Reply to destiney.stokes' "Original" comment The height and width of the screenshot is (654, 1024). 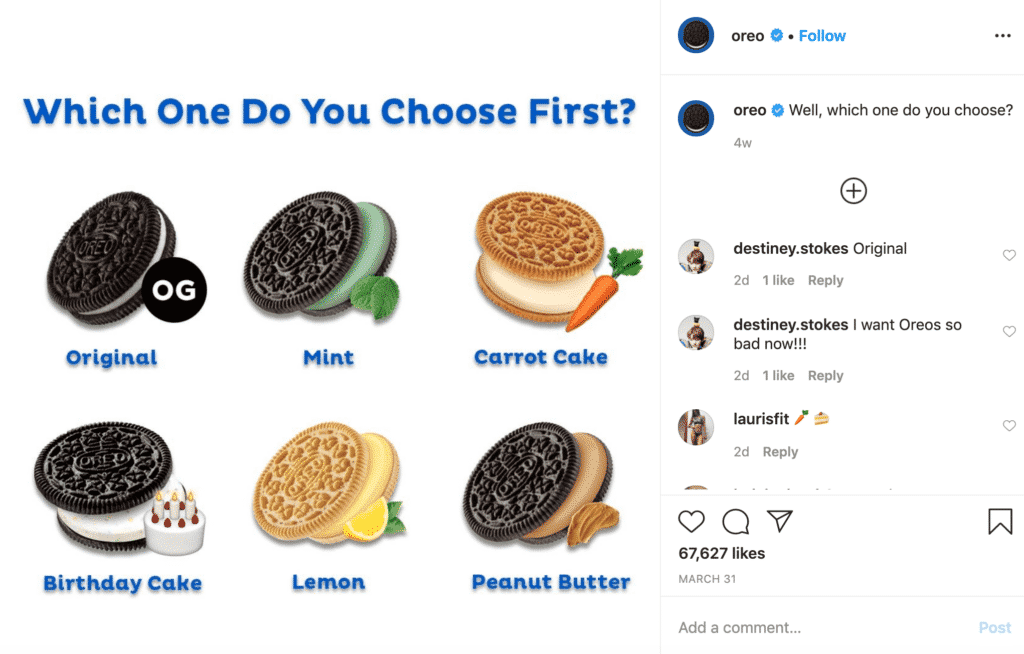(825, 280)
